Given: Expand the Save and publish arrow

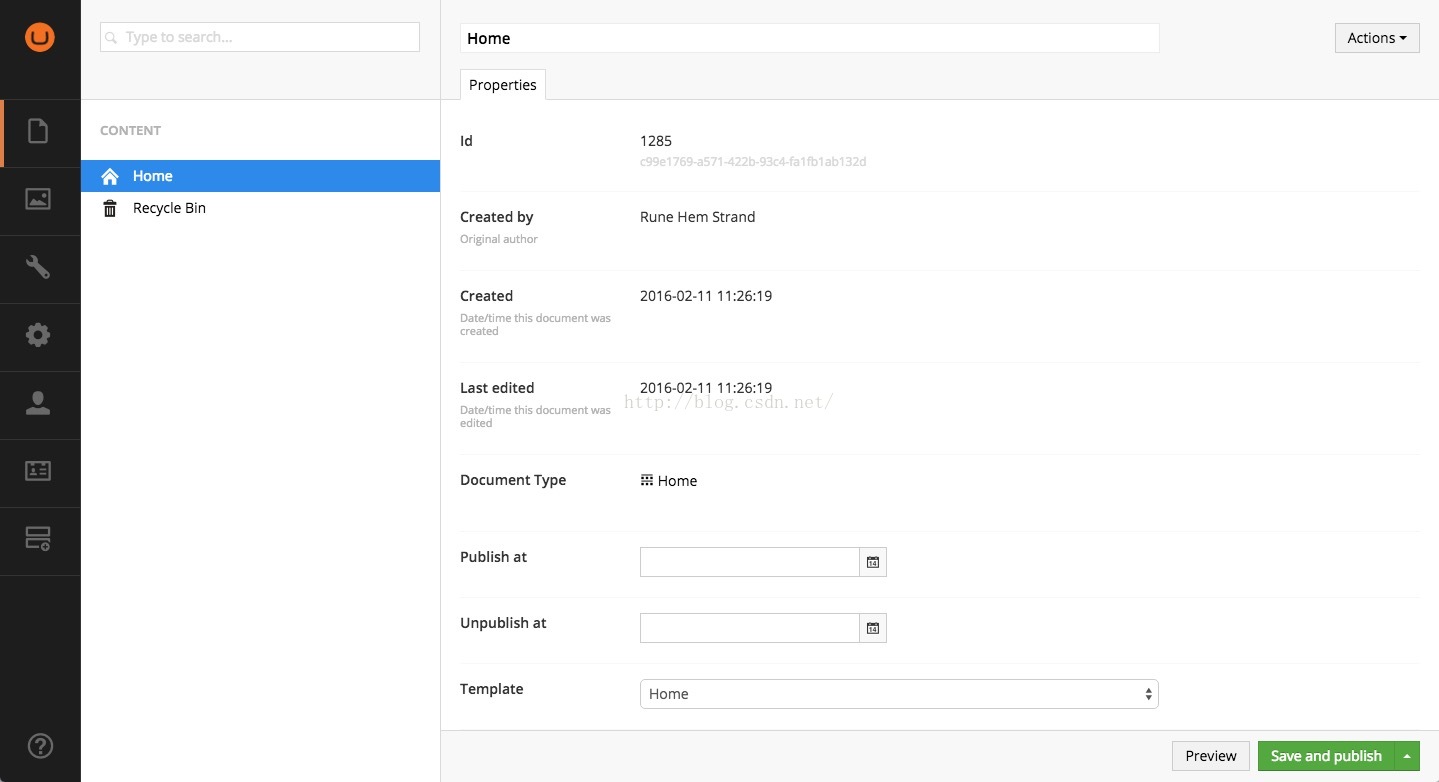Looking at the screenshot, I should coord(1408,756).
